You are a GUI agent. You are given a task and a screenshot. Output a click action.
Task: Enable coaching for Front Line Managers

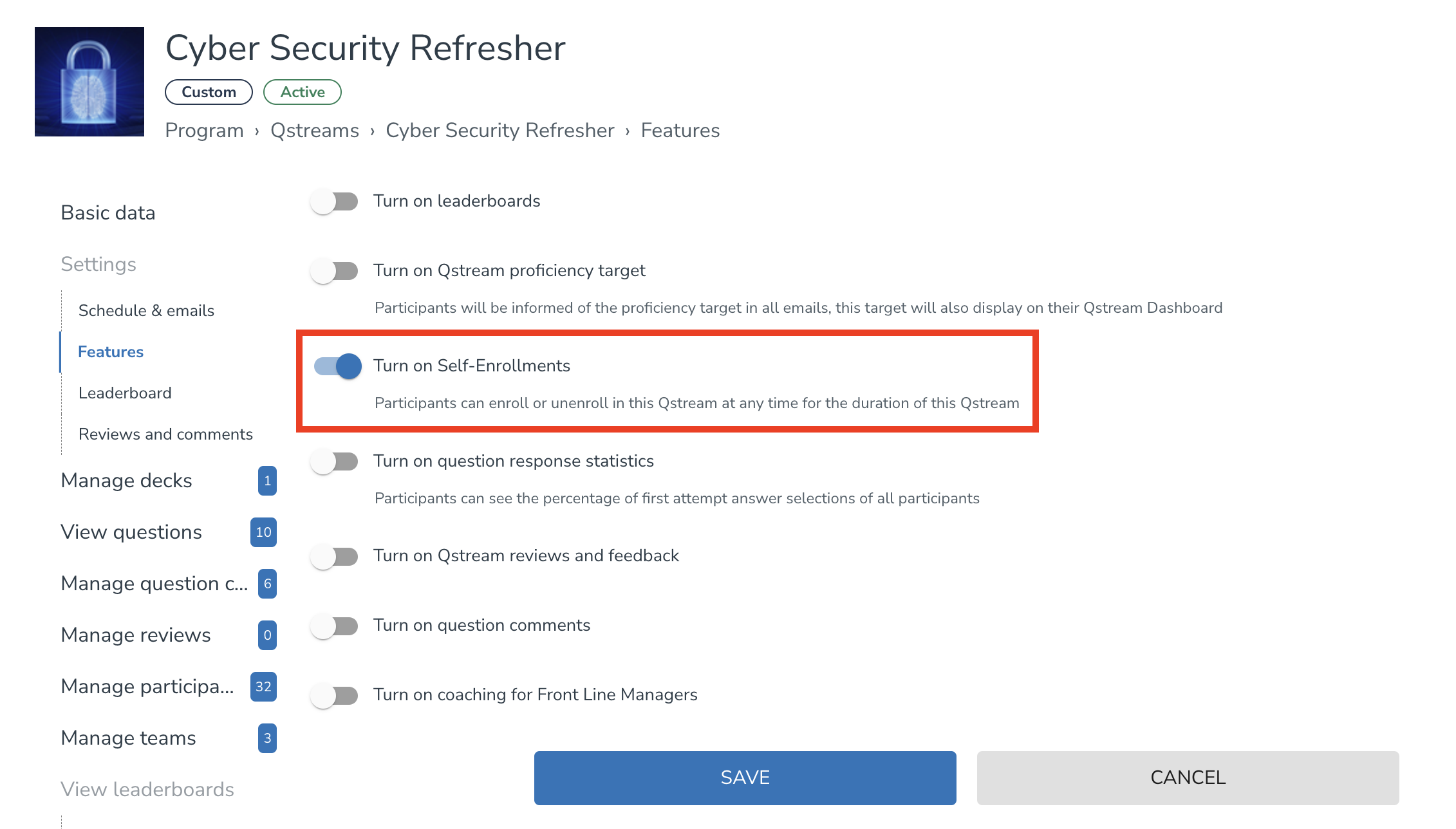click(334, 695)
